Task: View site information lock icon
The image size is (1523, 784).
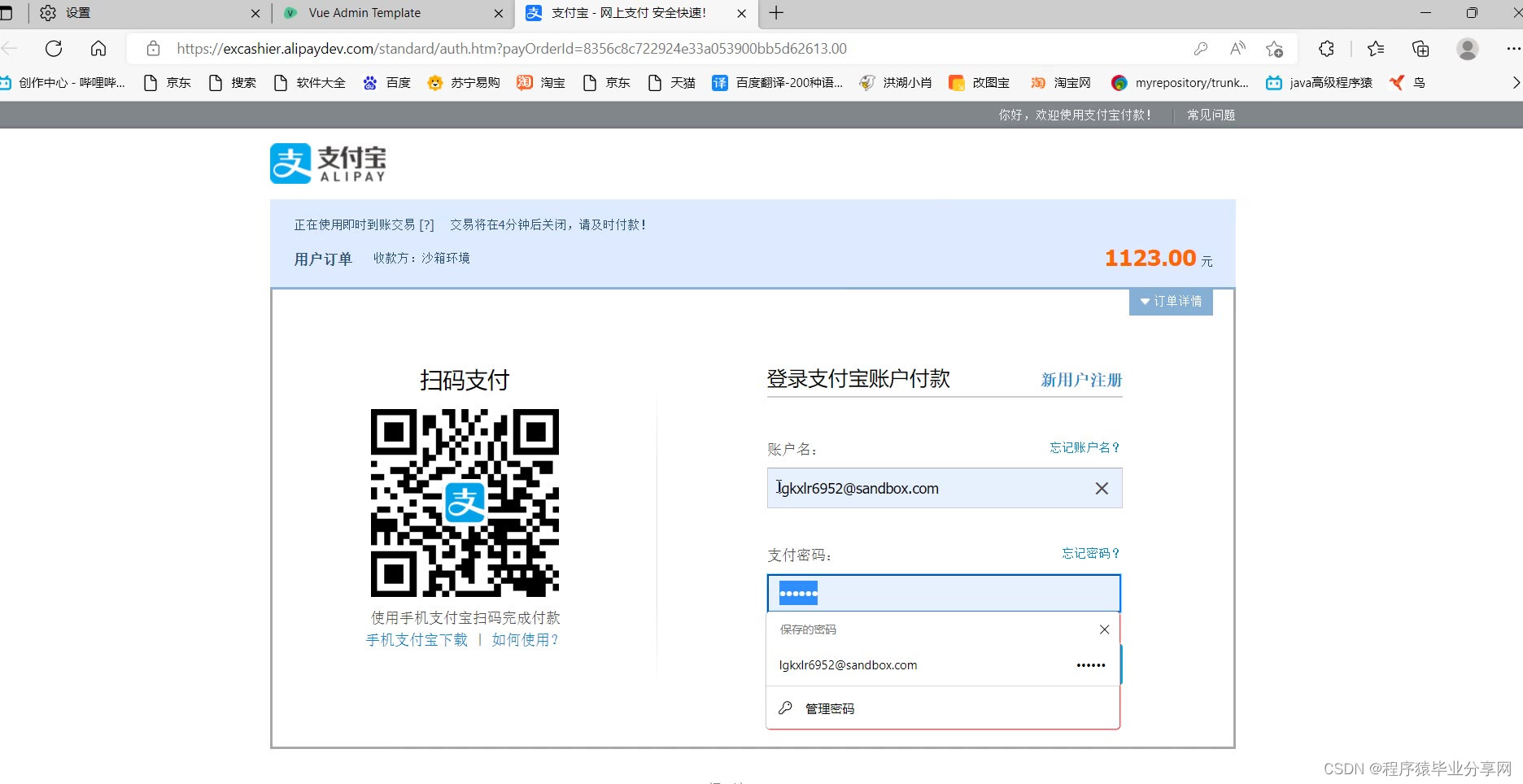Action: click(x=153, y=49)
